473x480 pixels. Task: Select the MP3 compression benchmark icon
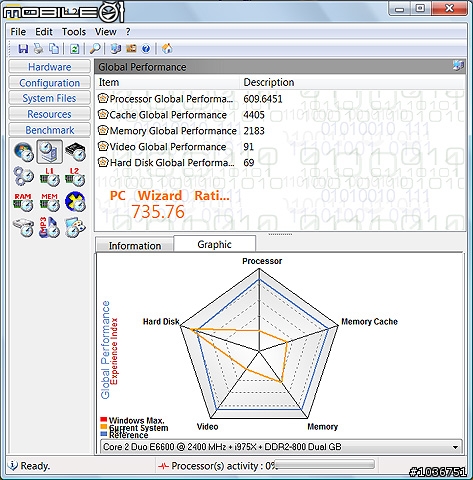(49, 227)
